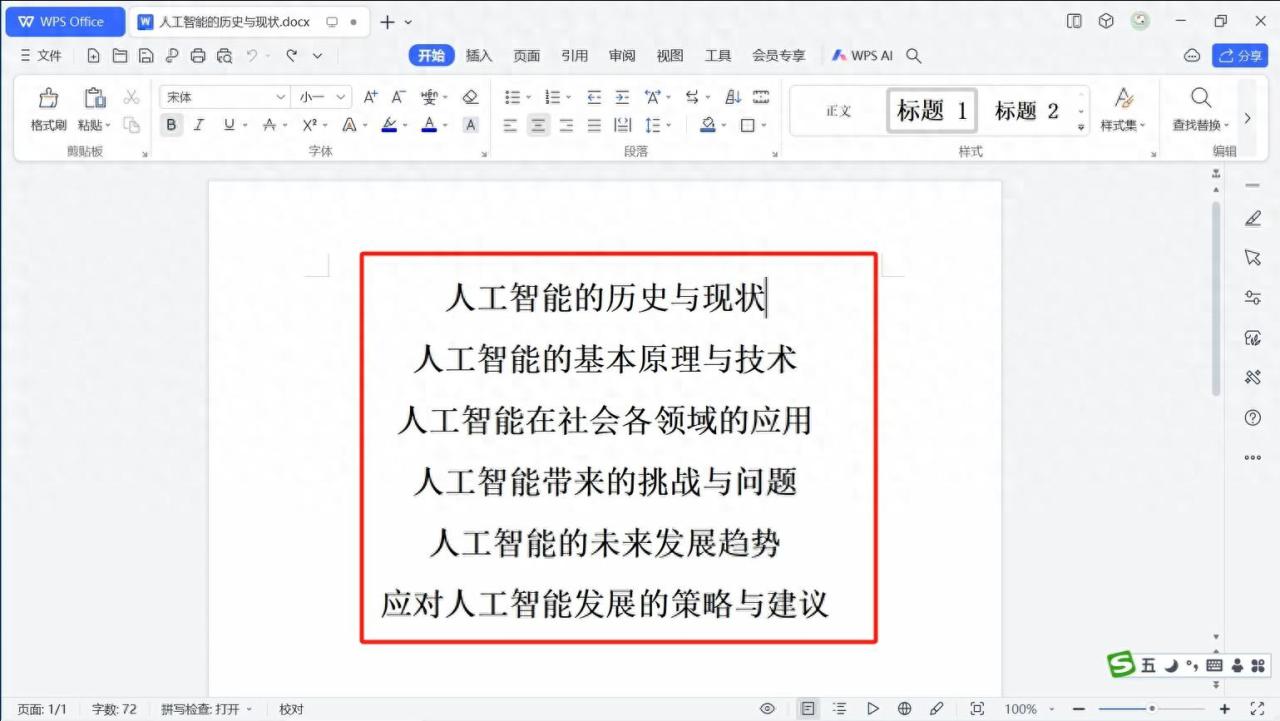The width and height of the screenshot is (1280, 721).
Task: Click the cloud sync icon beside Share
Action: [1192, 56]
